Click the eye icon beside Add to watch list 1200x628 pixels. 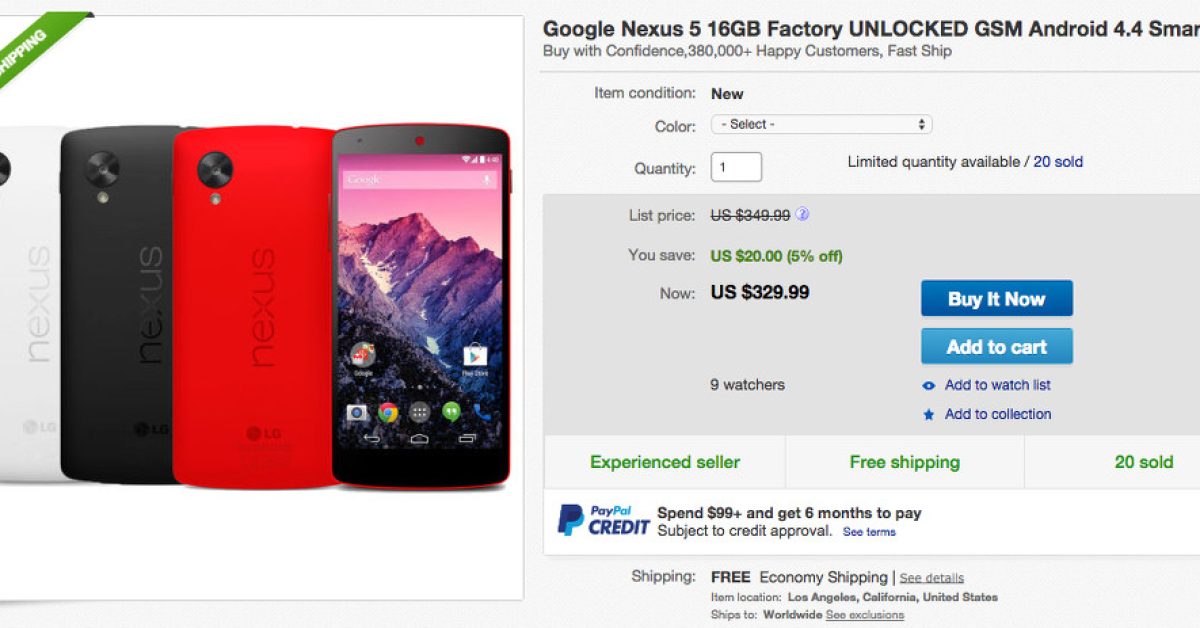tap(929, 386)
